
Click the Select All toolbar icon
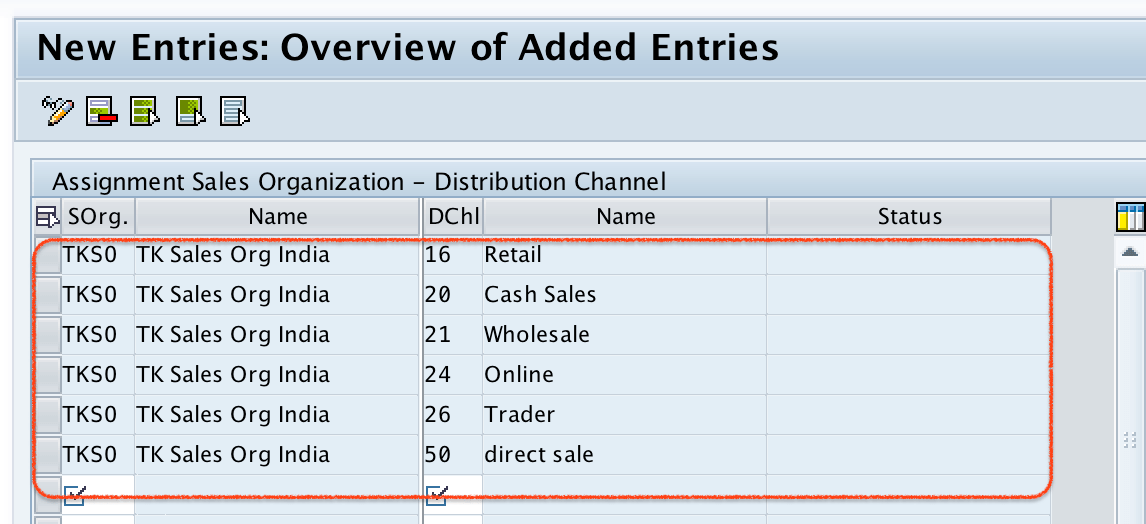(145, 111)
